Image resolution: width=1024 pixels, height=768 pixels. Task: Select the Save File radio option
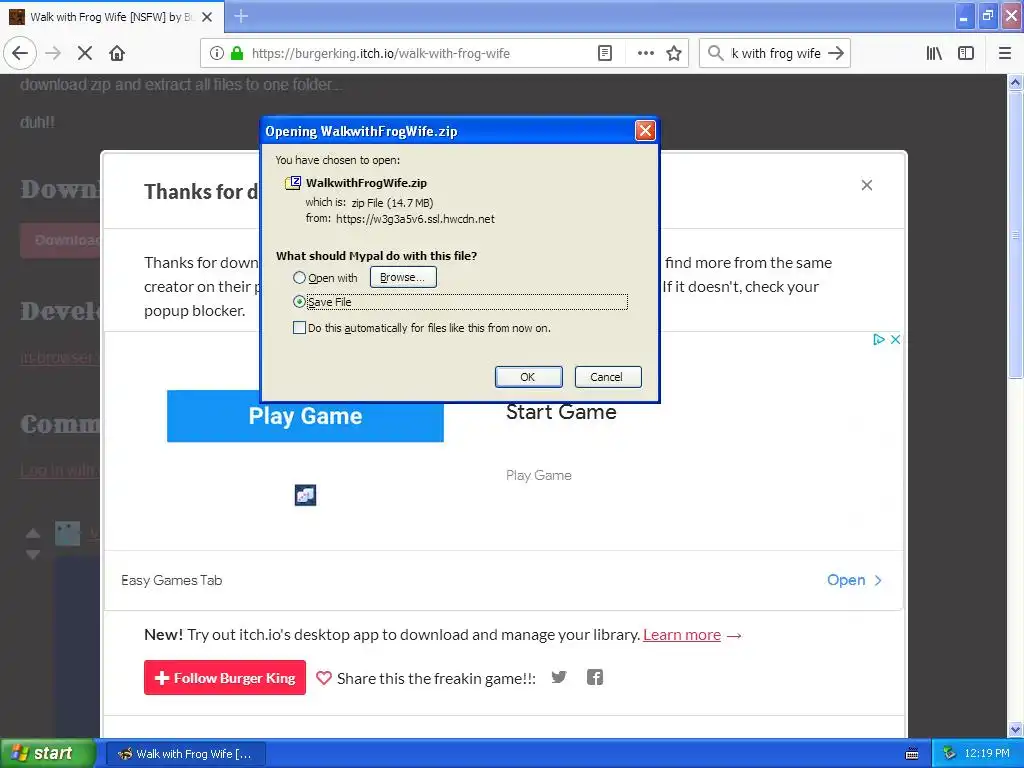[x=299, y=302]
